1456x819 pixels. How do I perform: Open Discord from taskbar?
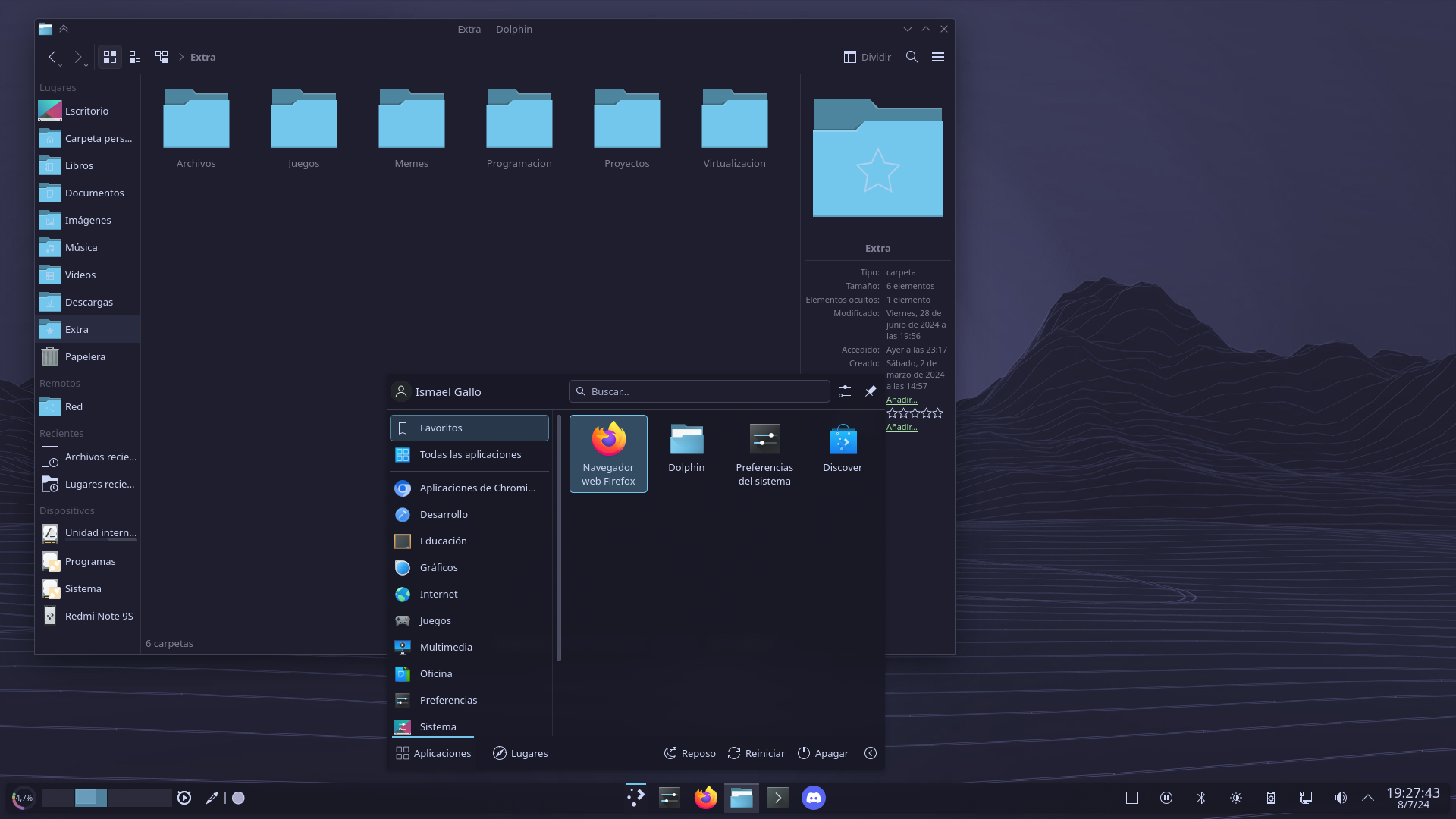point(814,798)
